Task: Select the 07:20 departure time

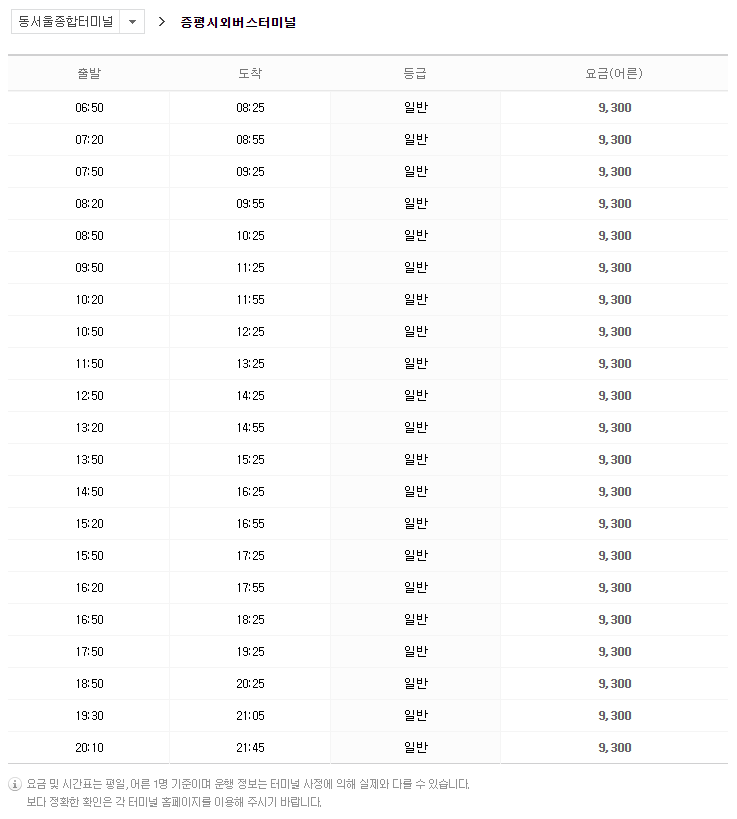Action: tap(89, 139)
